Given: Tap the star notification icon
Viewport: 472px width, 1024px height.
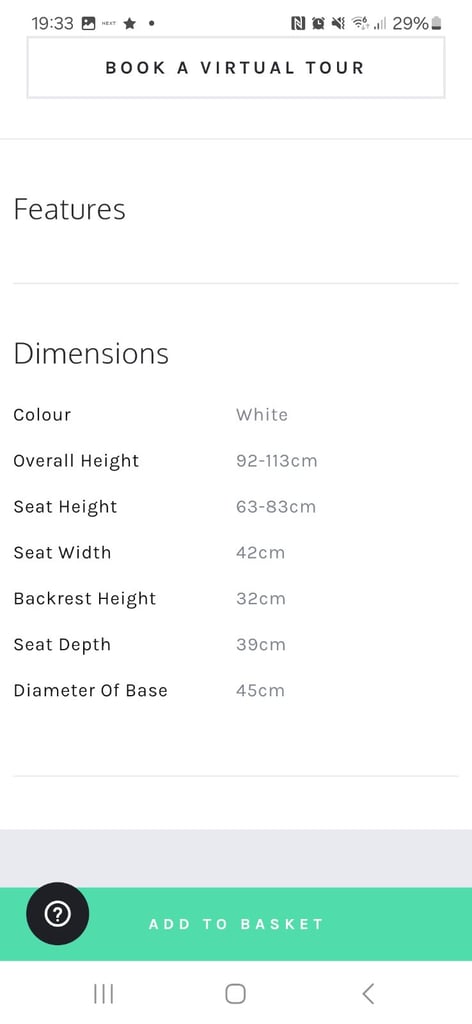Looking at the screenshot, I should point(130,24).
